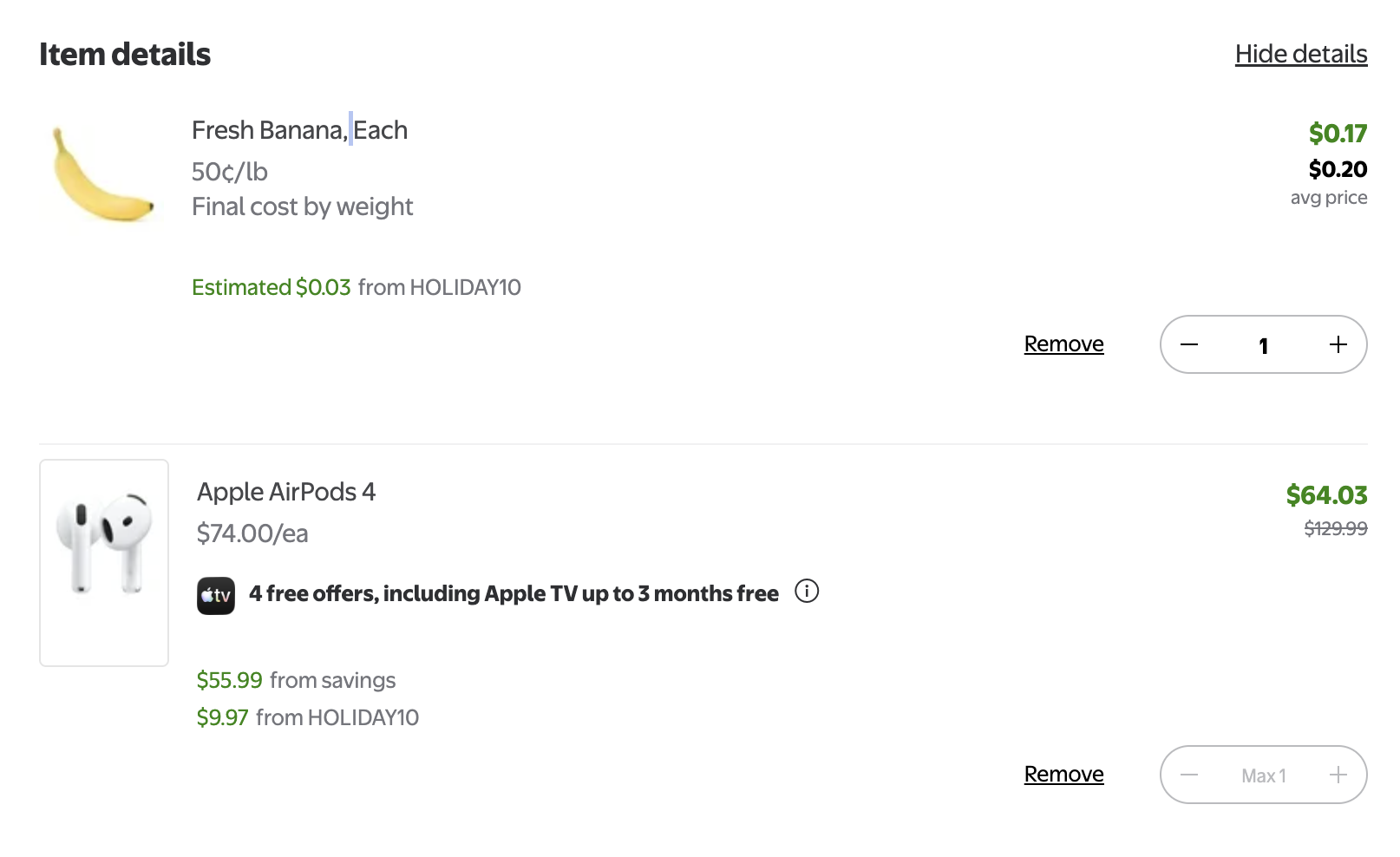Viewport: 1400px width, 857px height.
Task: Click the Max 1 quantity label
Action: (x=1263, y=775)
